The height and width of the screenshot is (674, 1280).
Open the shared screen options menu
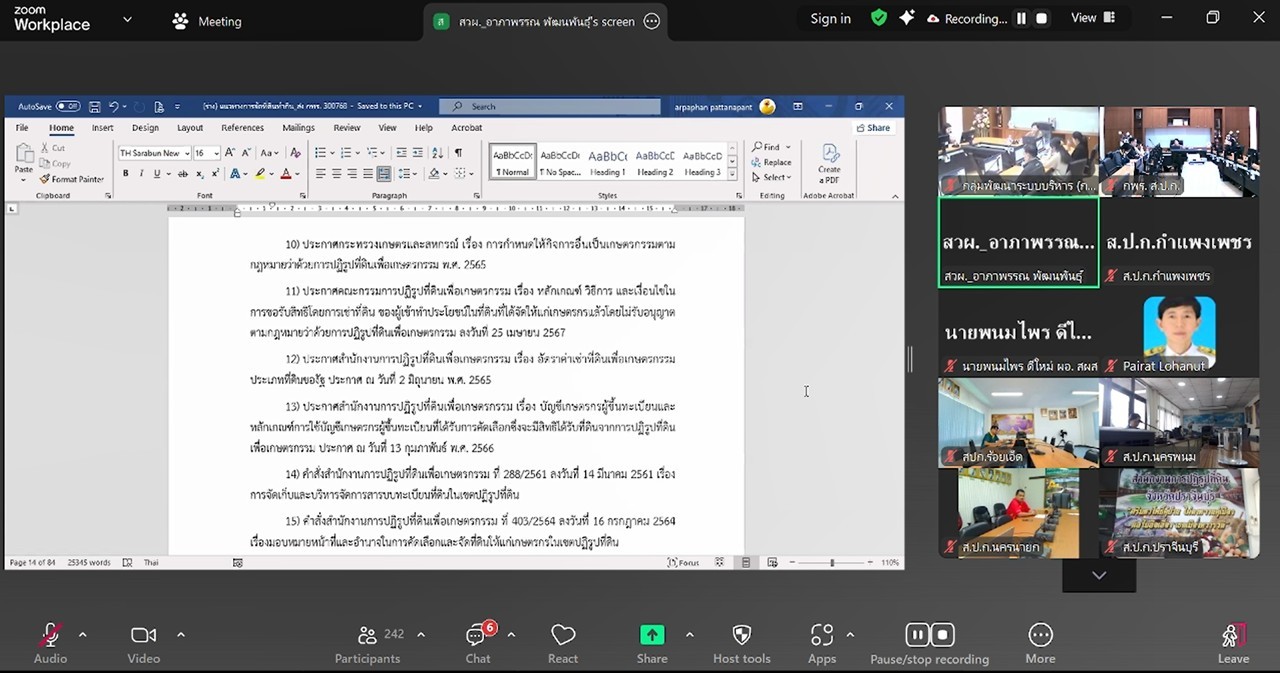click(652, 21)
